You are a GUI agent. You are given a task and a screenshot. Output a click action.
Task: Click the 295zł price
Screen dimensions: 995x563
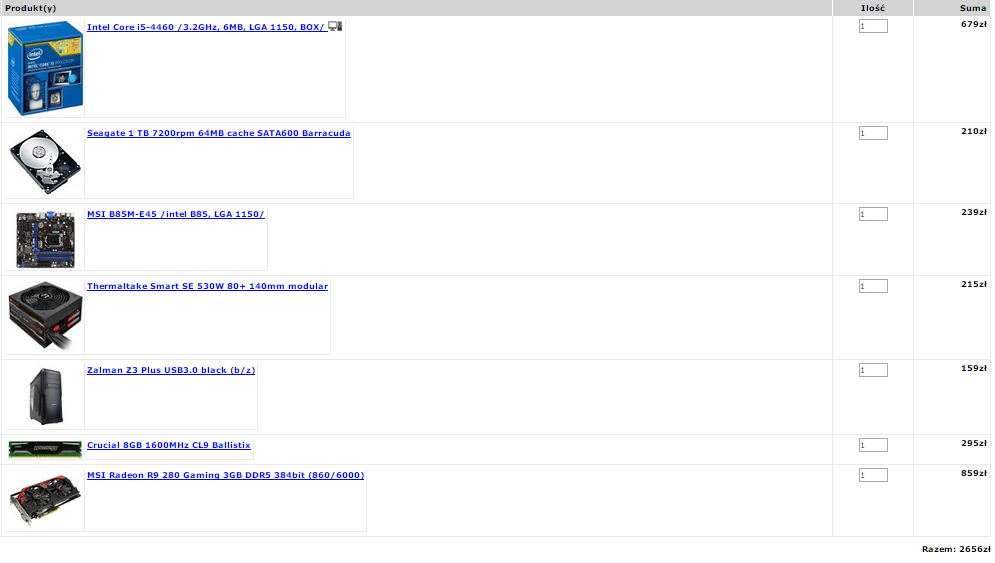(973, 443)
